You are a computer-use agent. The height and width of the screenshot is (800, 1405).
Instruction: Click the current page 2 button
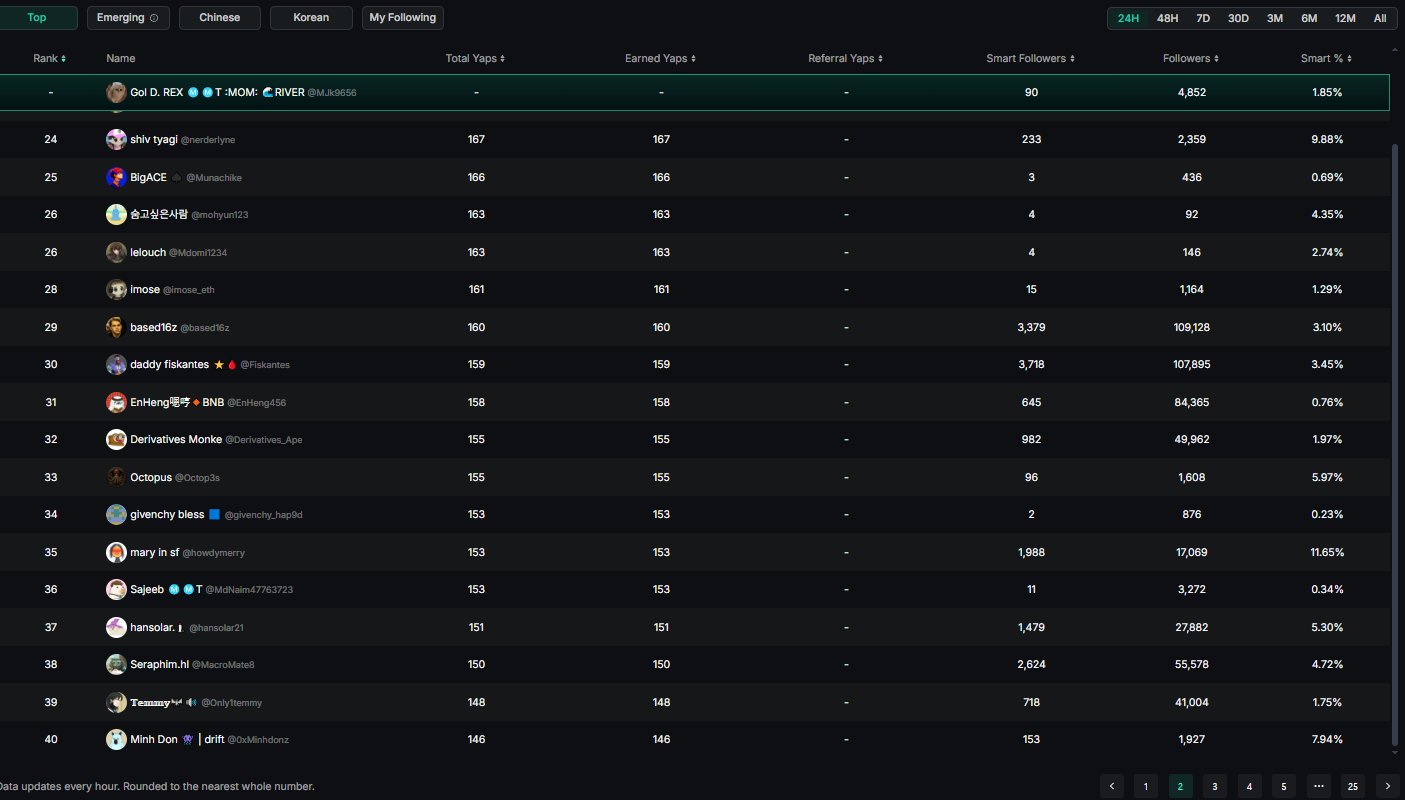click(1180, 786)
